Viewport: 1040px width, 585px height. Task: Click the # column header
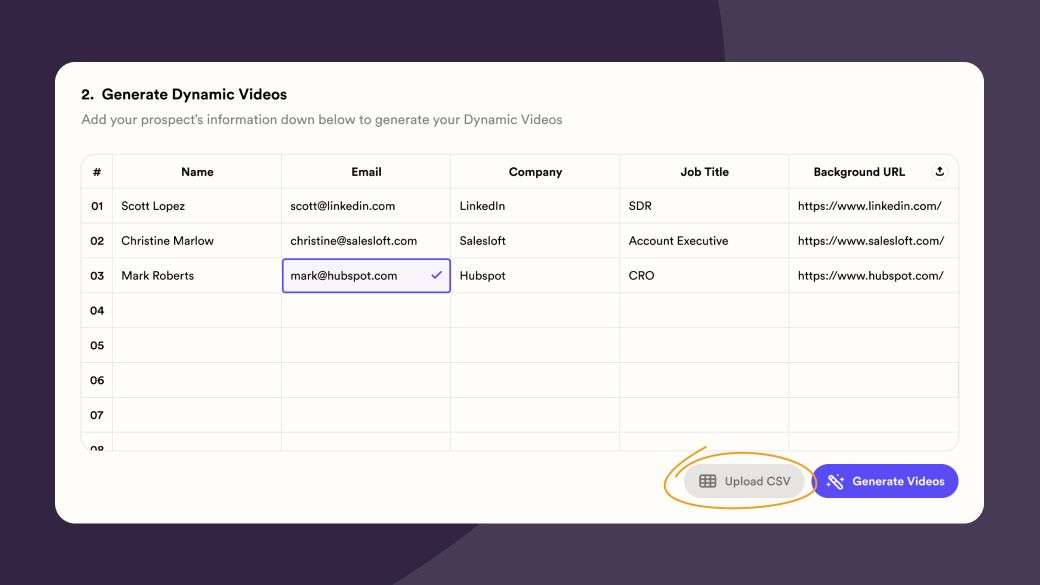[x=97, y=172]
